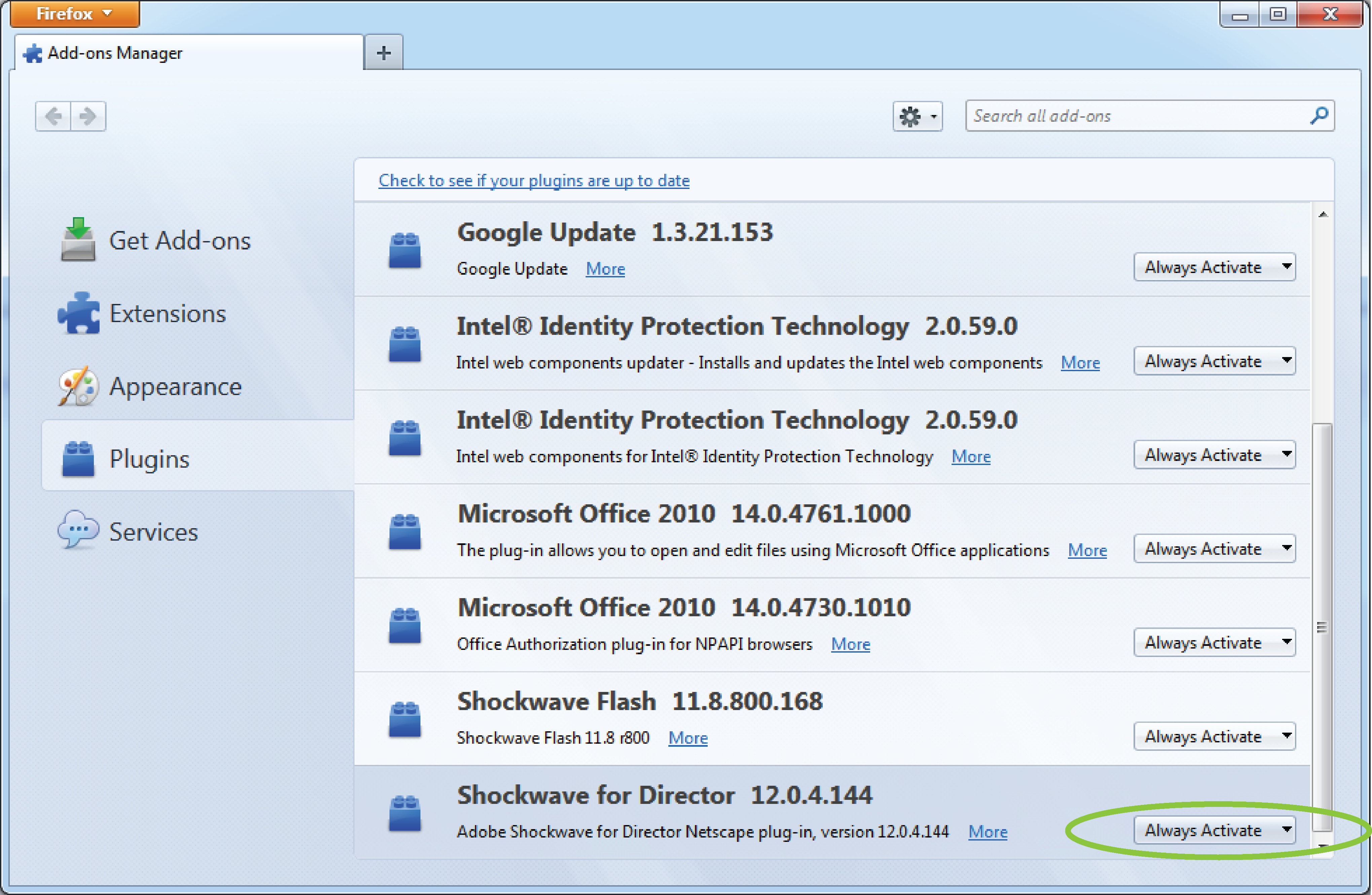Click the Intel web components updater plugin icon

405,344
